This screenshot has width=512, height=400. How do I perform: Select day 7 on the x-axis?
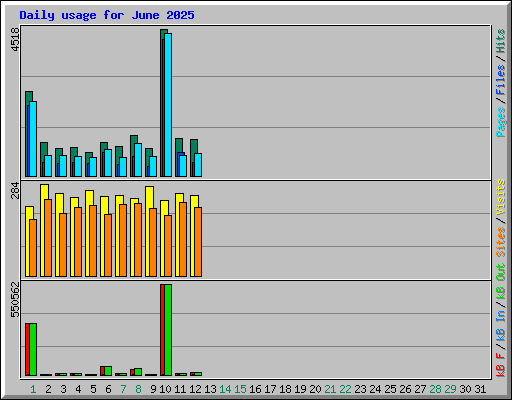click(123, 389)
